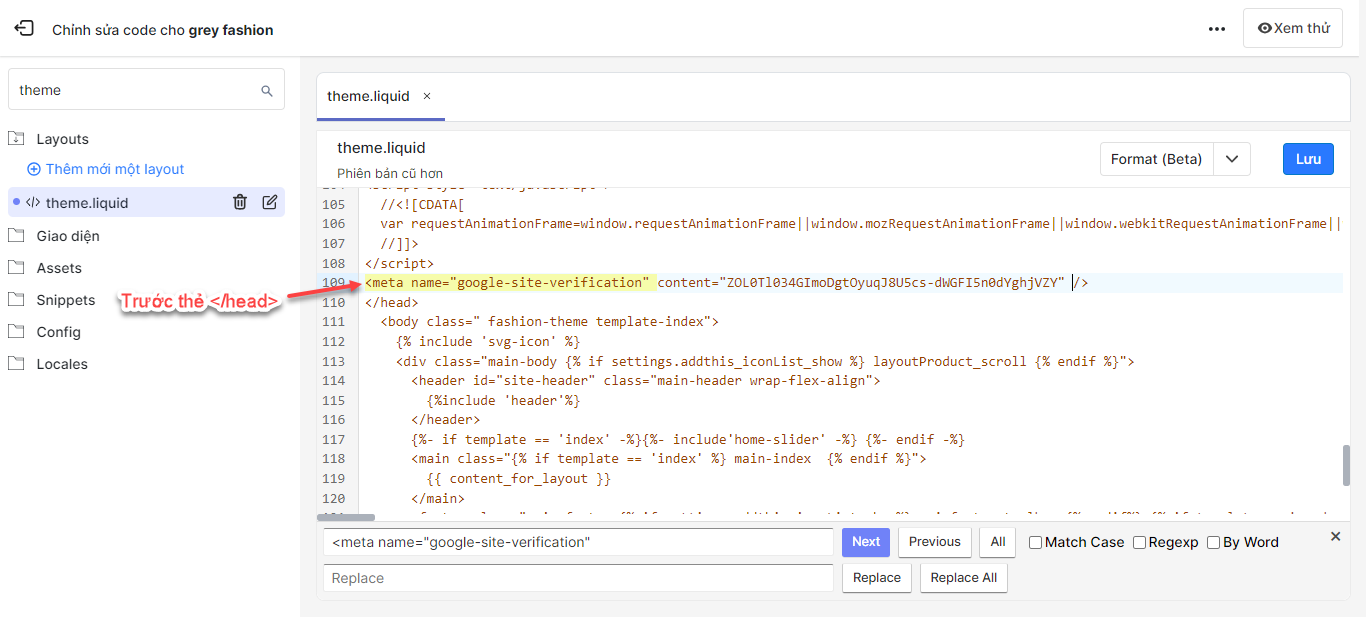This screenshot has width=1366, height=617.
Task: Click the Replace button
Action: (877, 578)
